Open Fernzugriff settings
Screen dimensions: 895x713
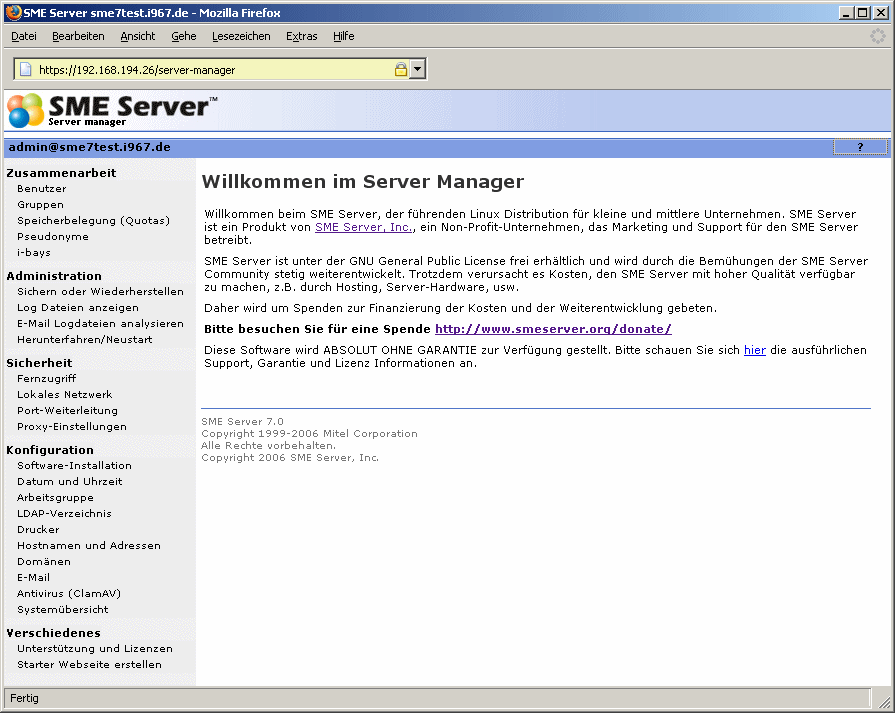46,378
